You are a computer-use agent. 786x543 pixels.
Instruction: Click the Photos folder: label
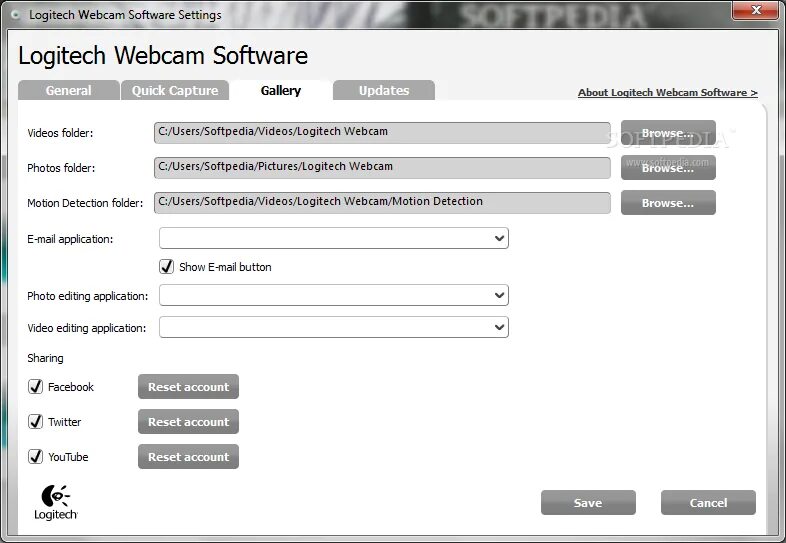click(61, 168)
